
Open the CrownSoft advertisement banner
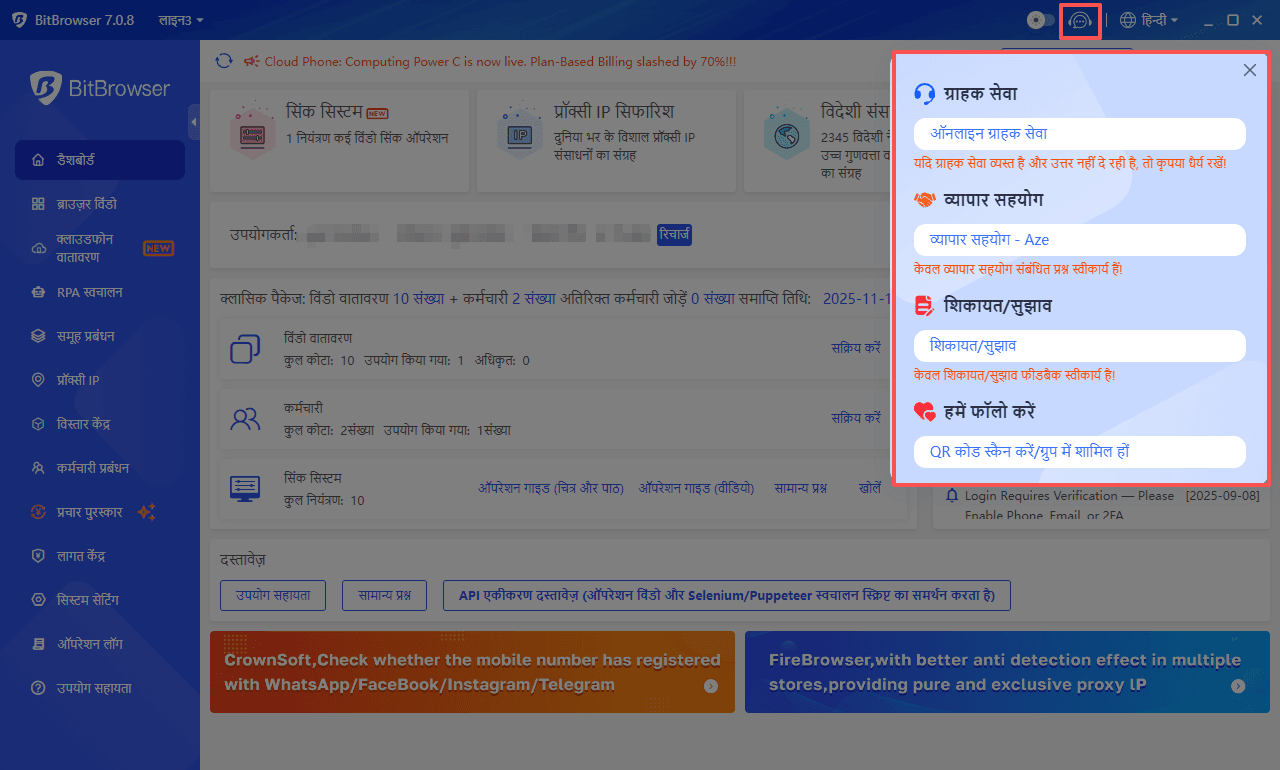pyautogui.click(x=472, y=672)
